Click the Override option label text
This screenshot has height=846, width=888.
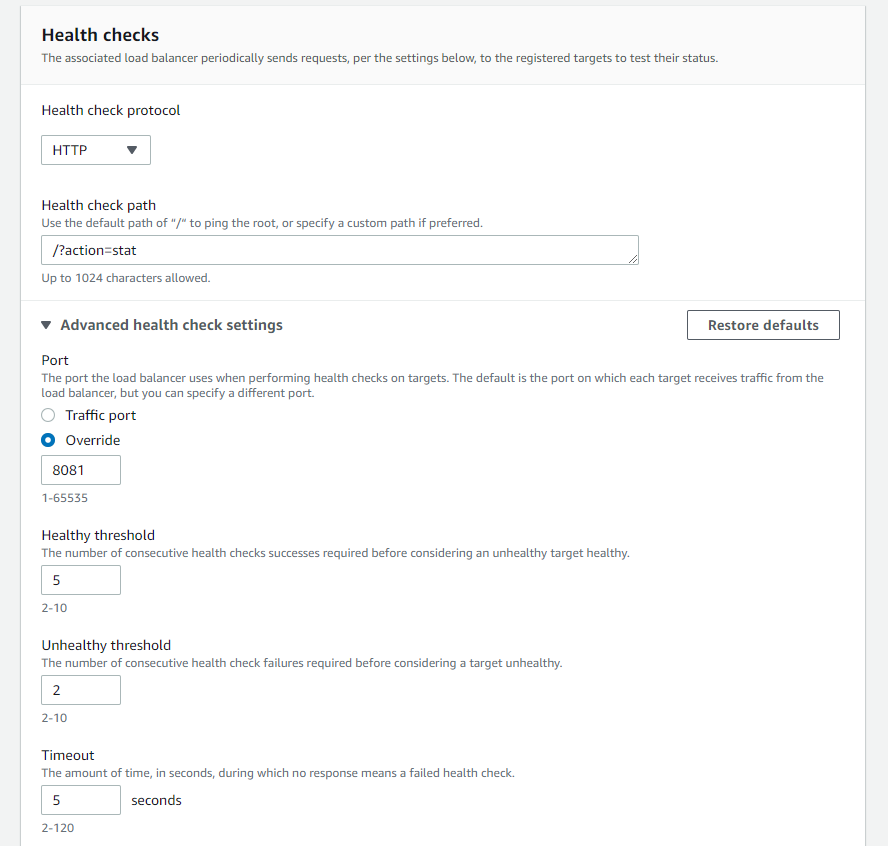click(93, 440)
